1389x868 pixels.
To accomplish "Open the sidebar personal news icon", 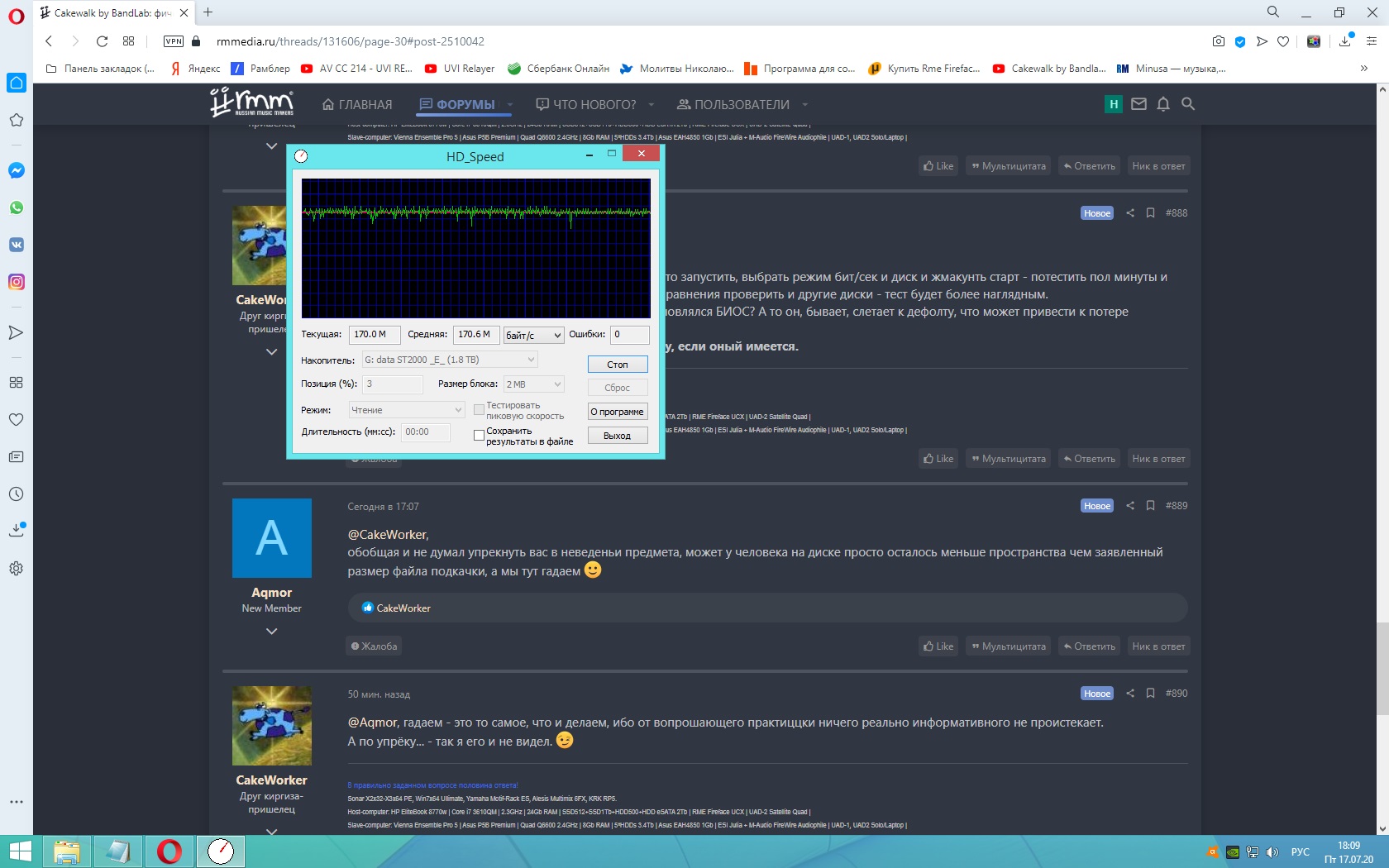I will [16, 457].
